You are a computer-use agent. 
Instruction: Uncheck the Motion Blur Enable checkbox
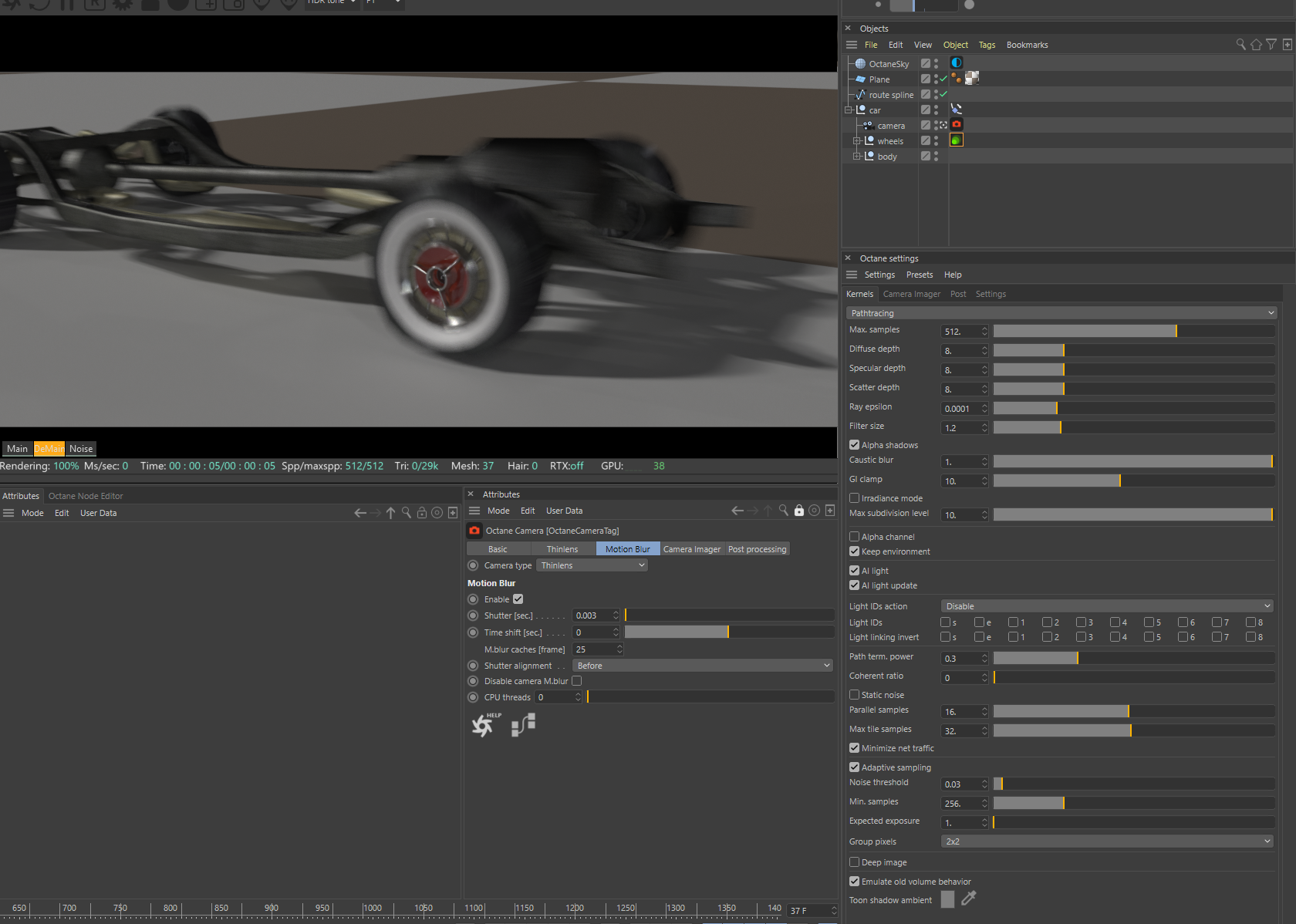[518, 599]
